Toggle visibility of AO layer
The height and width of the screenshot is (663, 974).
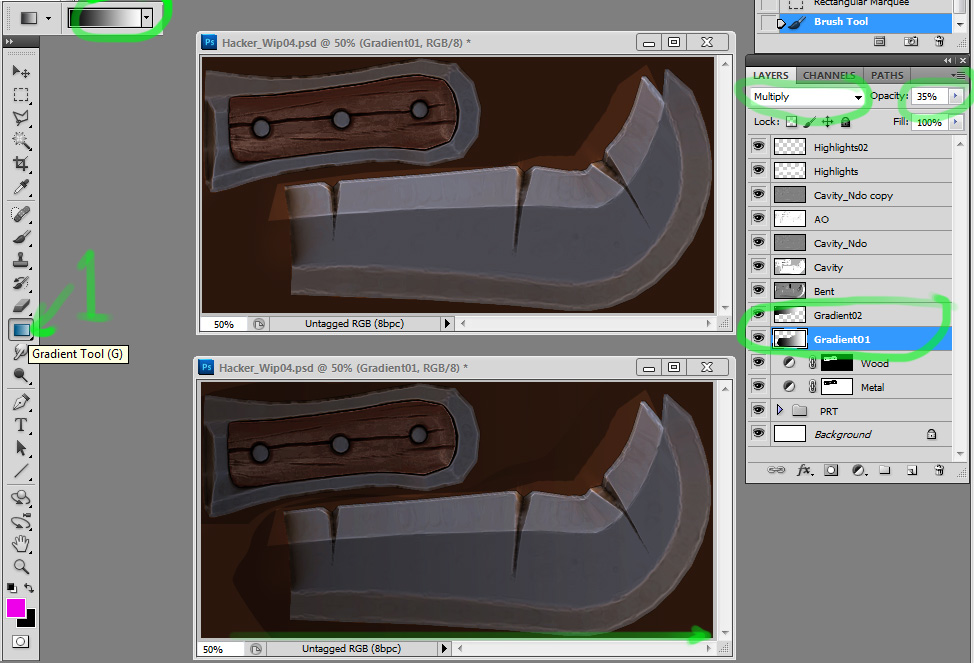coord(758,218)
